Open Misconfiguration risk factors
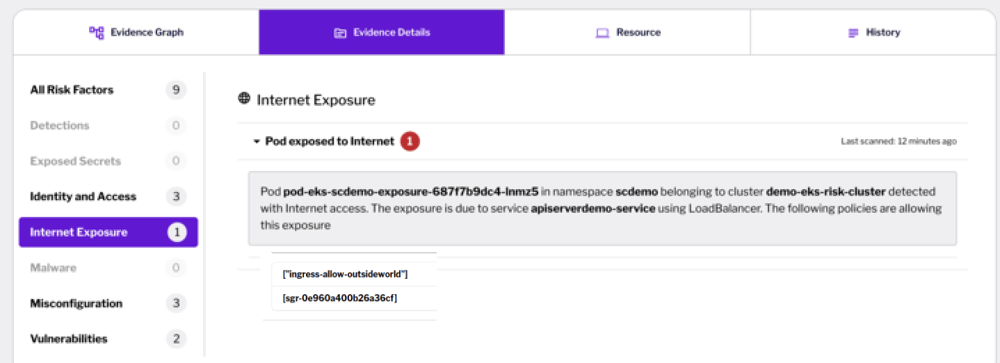The image size is (1000, 363). [108, 304]
